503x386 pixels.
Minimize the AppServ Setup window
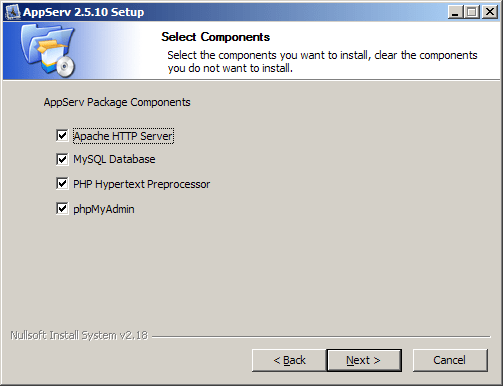(456, 12)
